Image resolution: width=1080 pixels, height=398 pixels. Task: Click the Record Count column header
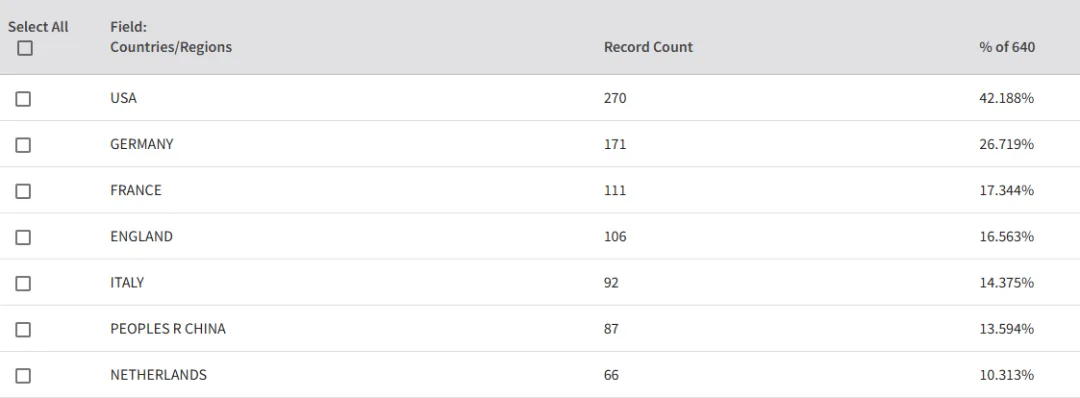[648, 47]
